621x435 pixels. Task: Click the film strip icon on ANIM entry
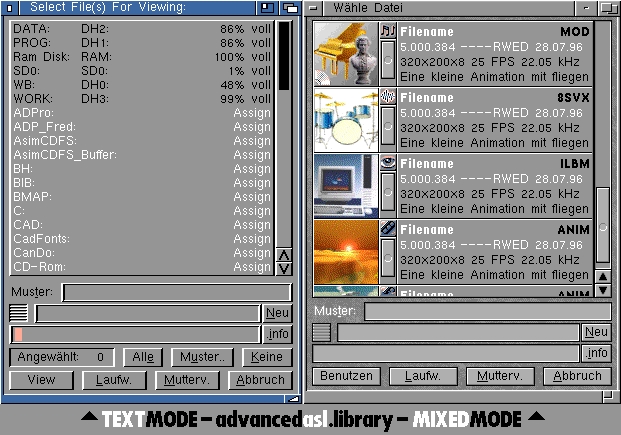[388, 229]
